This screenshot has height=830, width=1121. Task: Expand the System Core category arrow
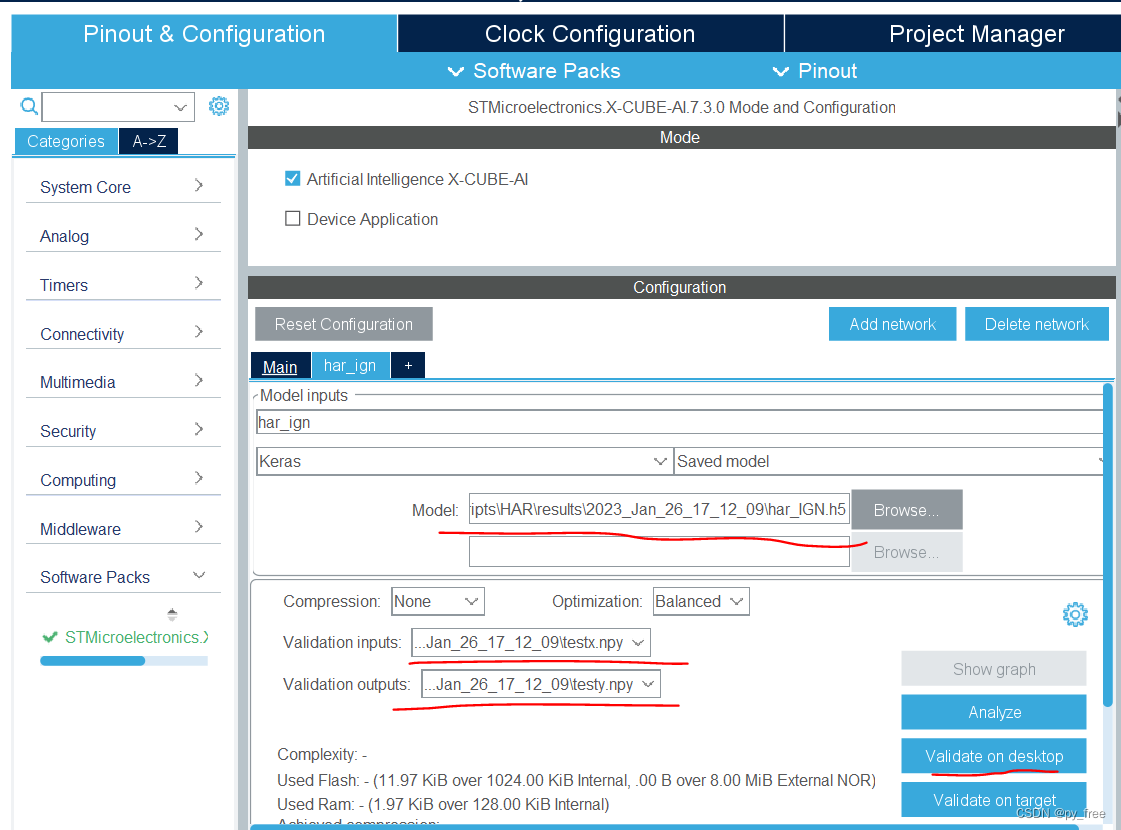(199, 186)
